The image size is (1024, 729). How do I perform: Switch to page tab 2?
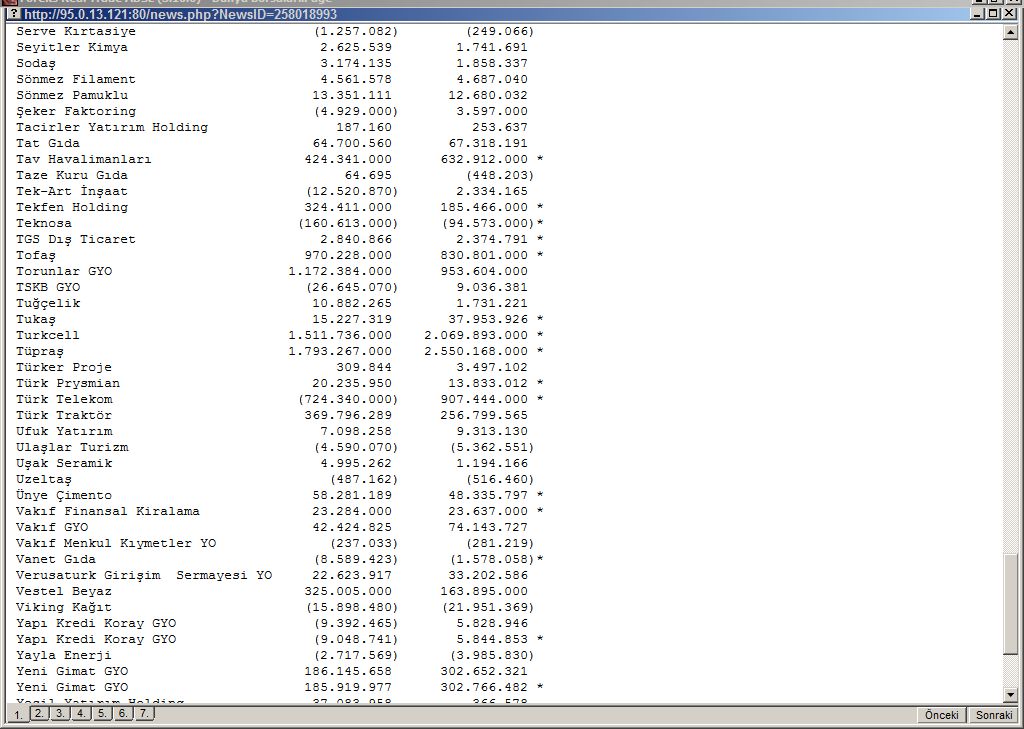(x=39, y=713)
